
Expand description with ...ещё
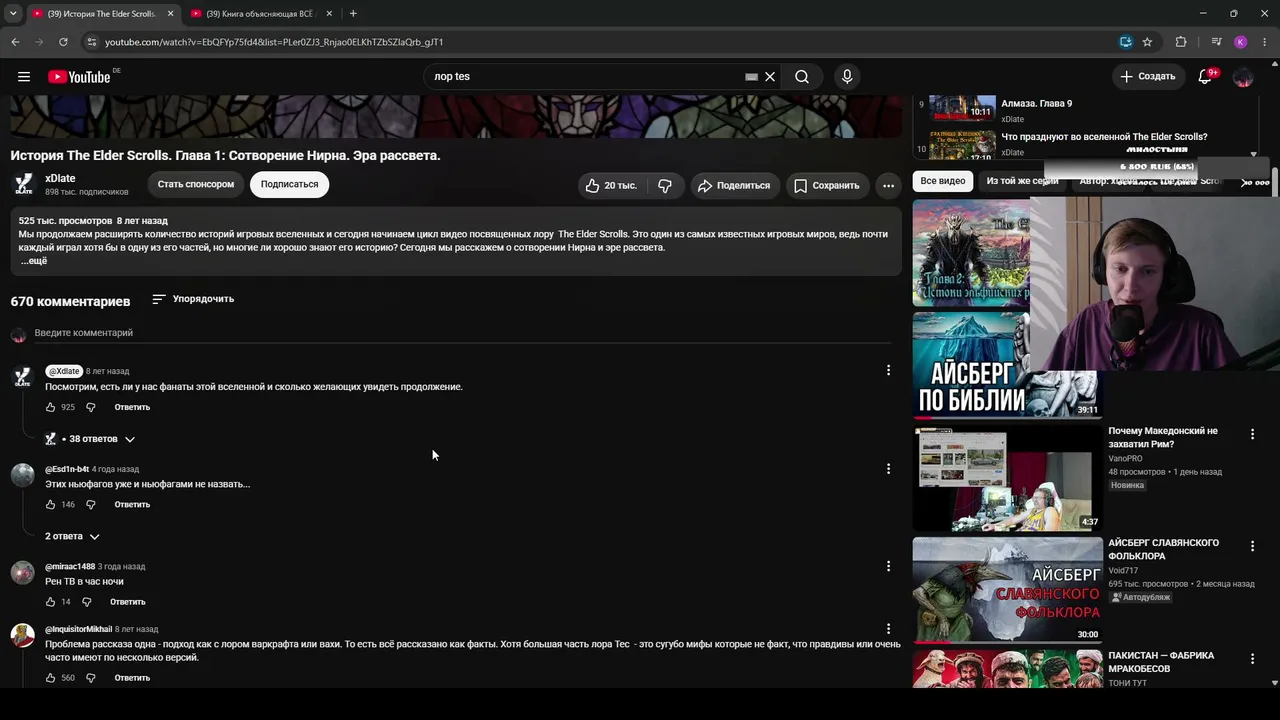(x=34, y=261)
